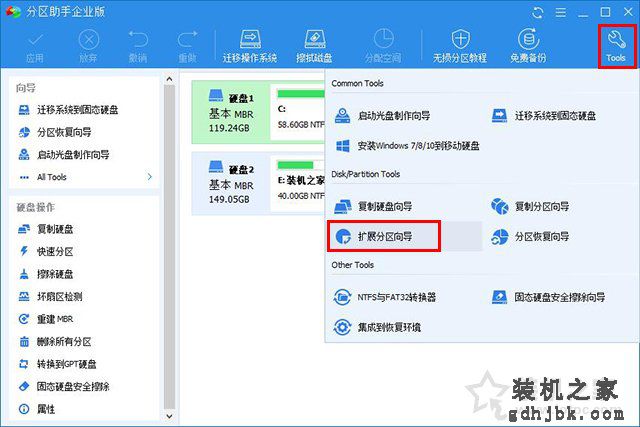Click the 应用 checkmark button
This screenshot has width=640, height=427.
click(35, 47)
